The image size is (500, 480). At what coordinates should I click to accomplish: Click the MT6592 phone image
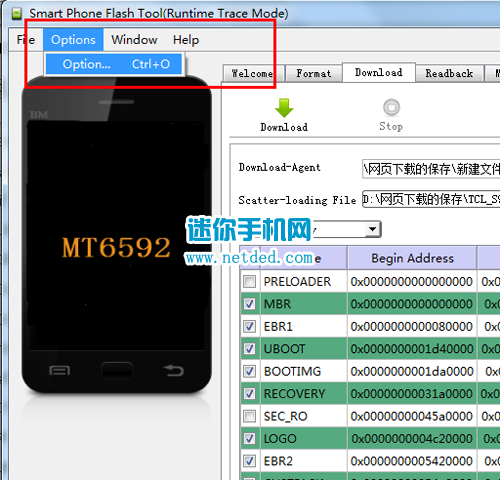pyautogui.click(x=116, y=235)
